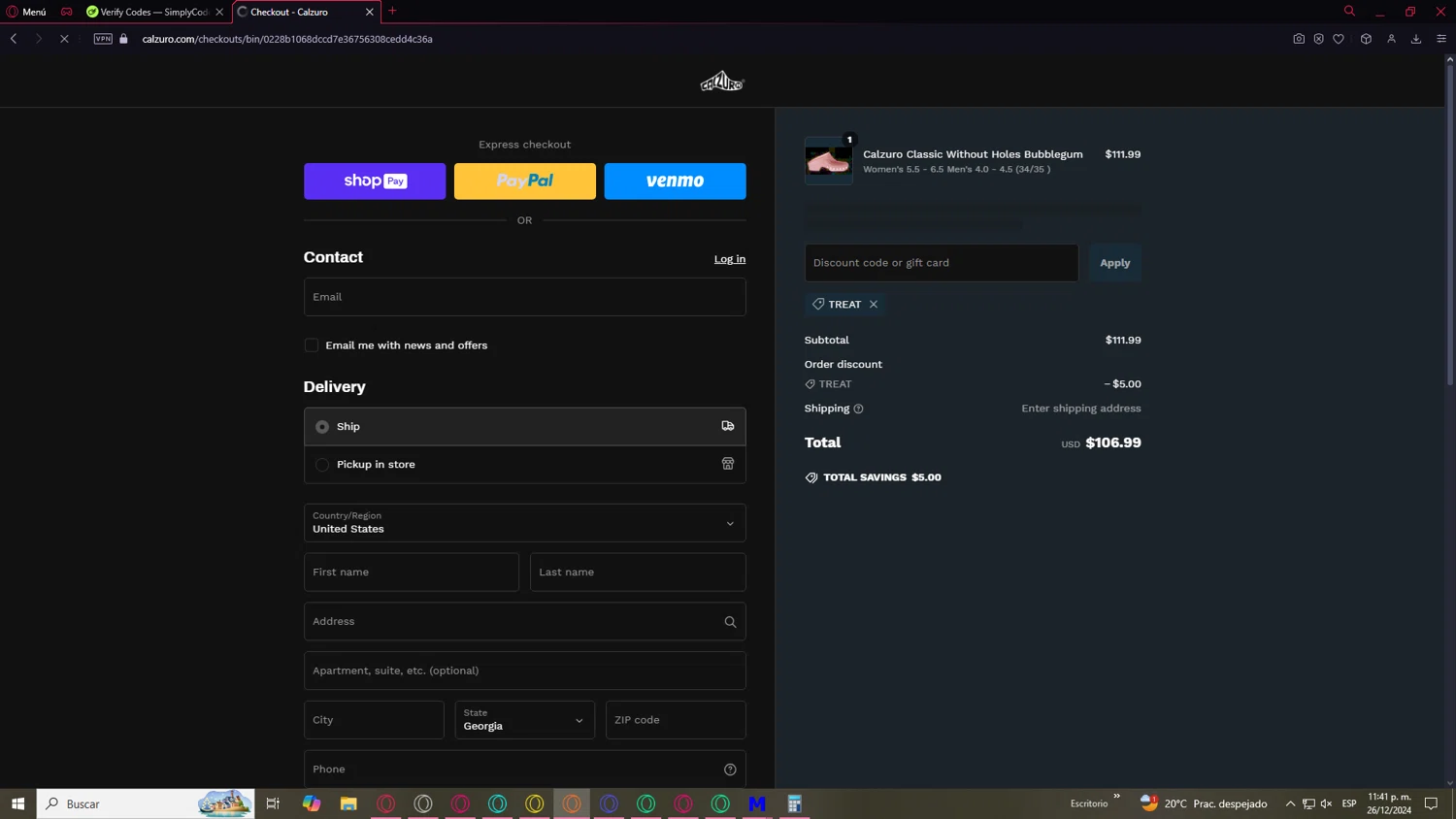Viewport: 1456px width, 819px height.
Task: Click the Apartment, suite field
Action: pyautogui.click(x=525, y=671)
